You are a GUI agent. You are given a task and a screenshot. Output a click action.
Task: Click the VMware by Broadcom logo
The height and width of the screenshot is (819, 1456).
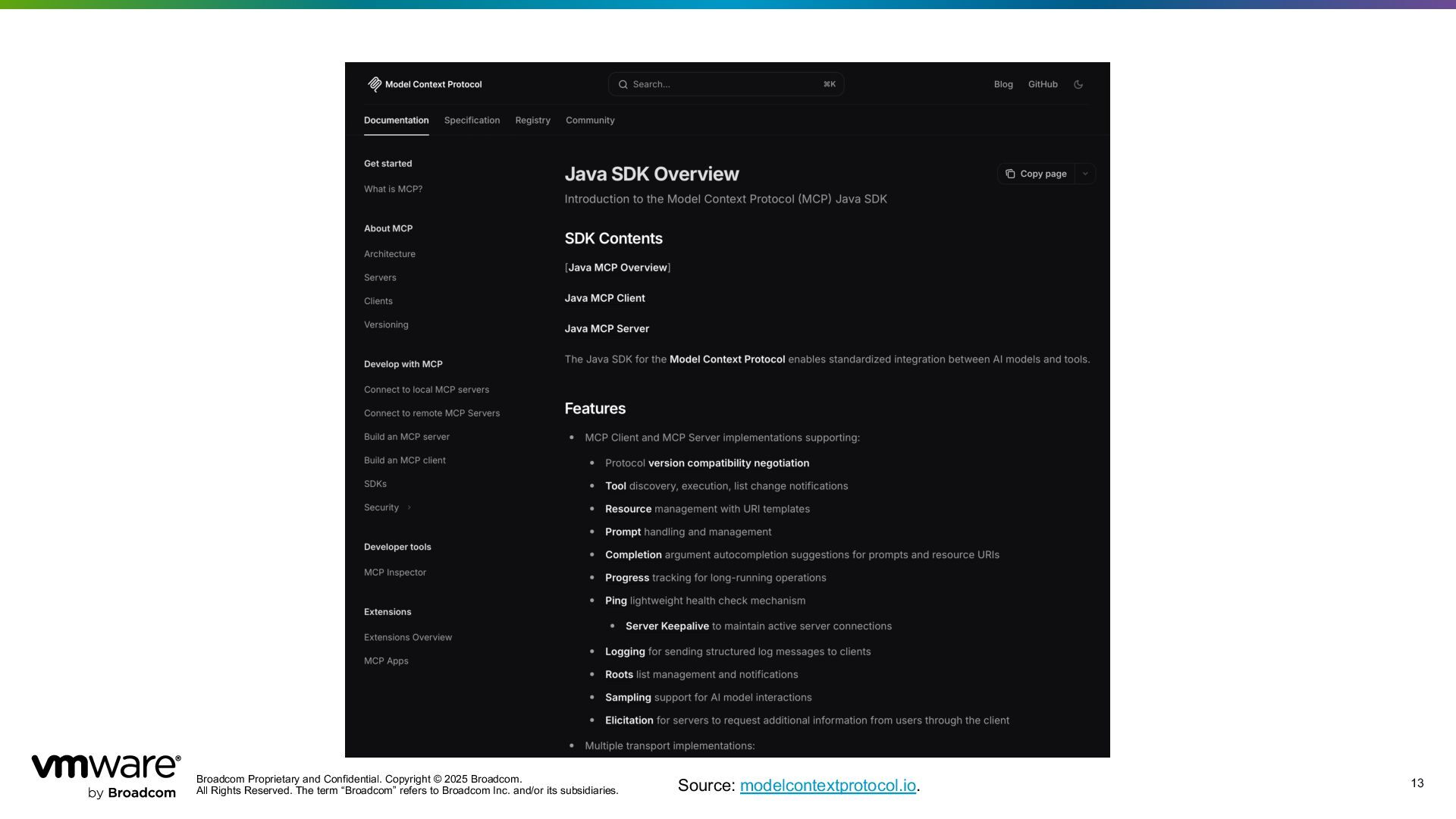[105, 776]
